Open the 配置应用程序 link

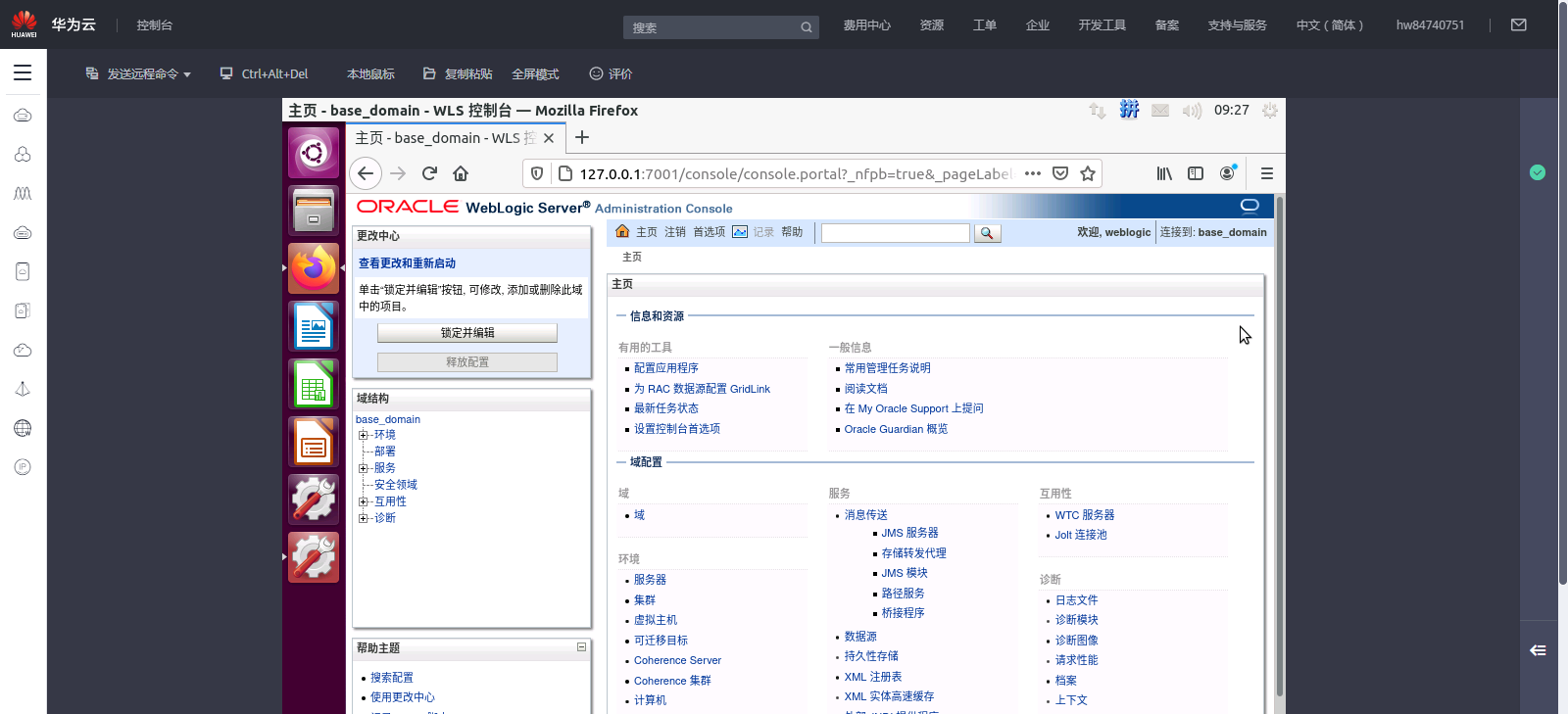[x=666, y=368]
